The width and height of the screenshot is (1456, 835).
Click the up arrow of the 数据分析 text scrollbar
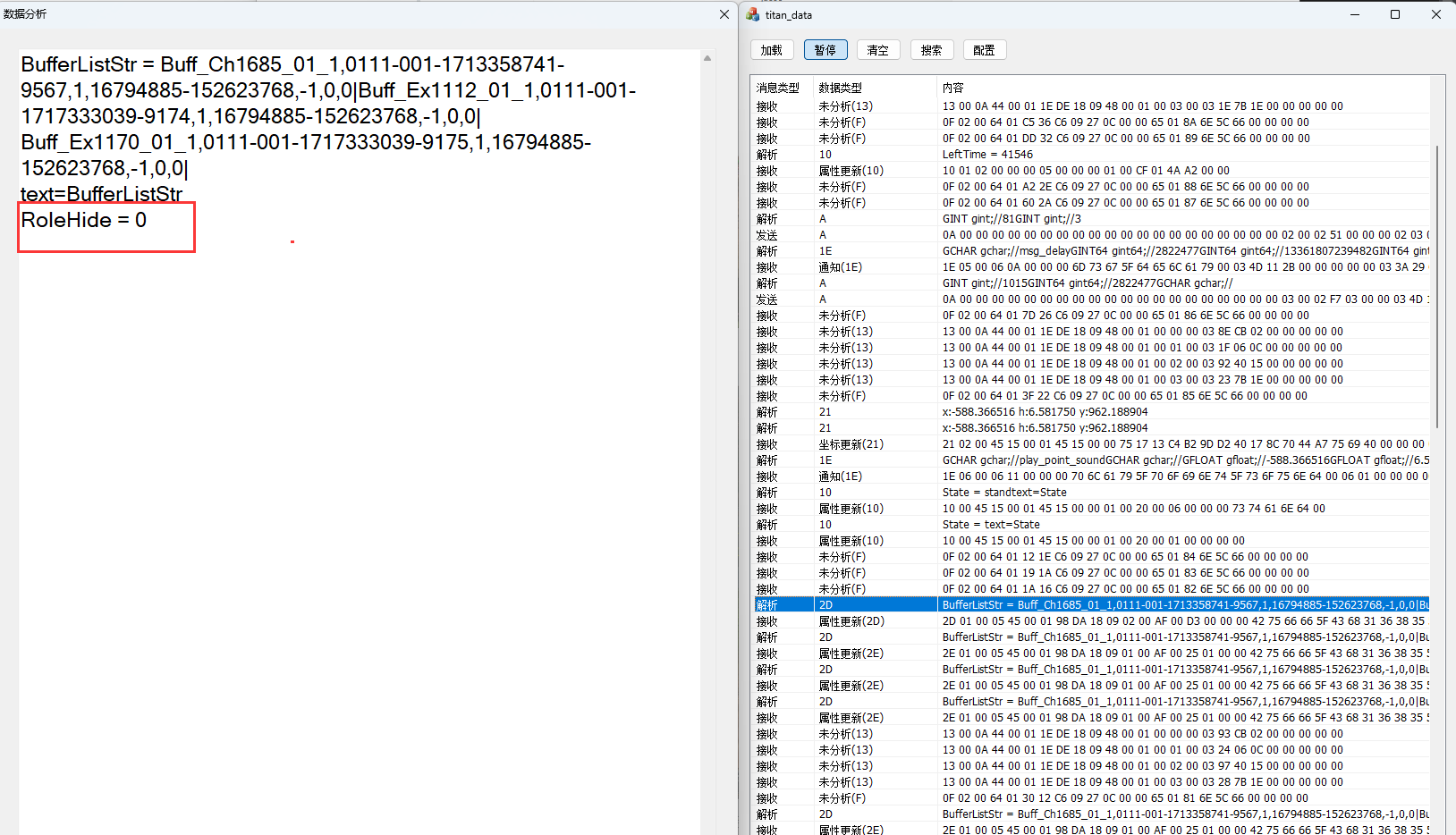(707, 58)
